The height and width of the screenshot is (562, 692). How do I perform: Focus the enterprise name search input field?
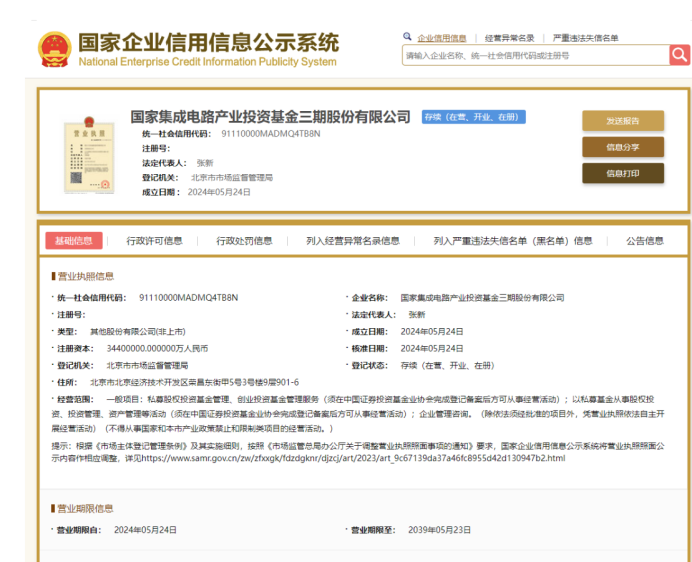click(x=535, y=56)
